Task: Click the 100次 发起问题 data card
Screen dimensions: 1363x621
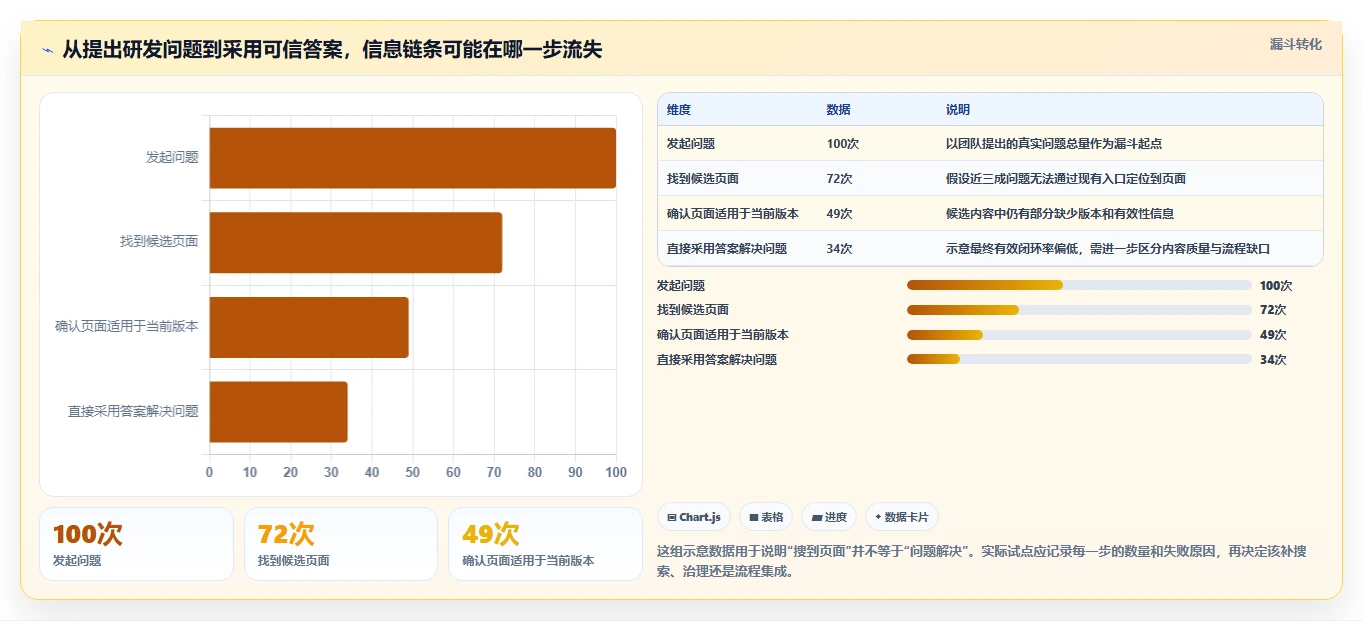Action: (x=136, y=544)
